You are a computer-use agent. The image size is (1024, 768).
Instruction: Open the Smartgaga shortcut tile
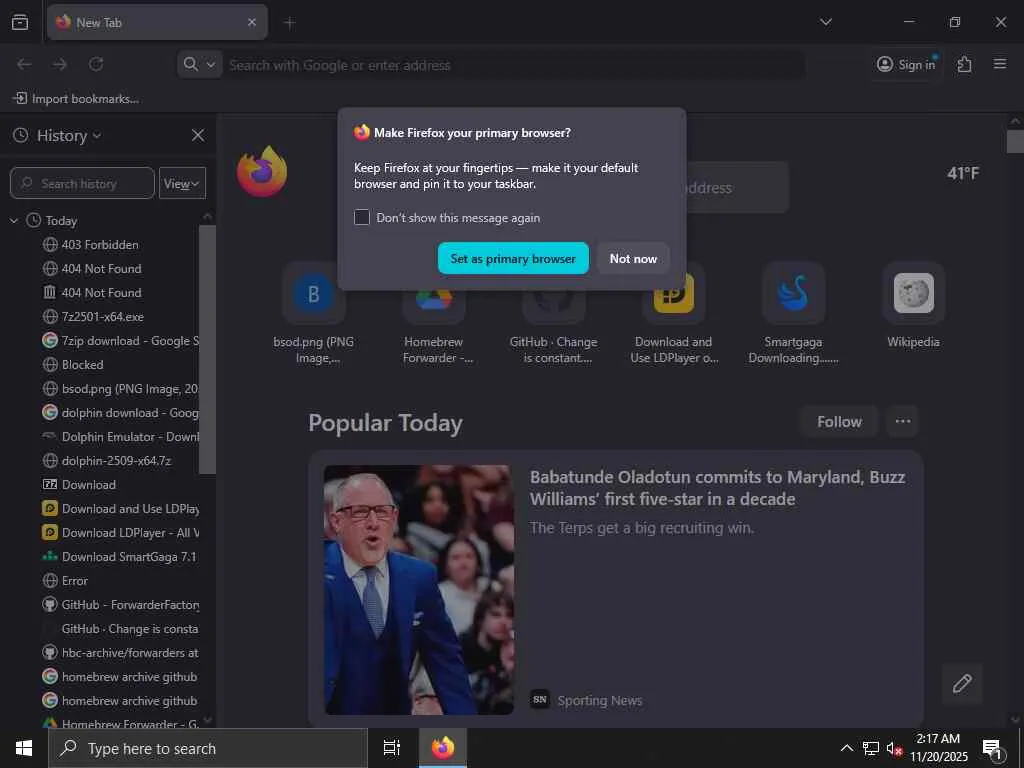[793, 315]
